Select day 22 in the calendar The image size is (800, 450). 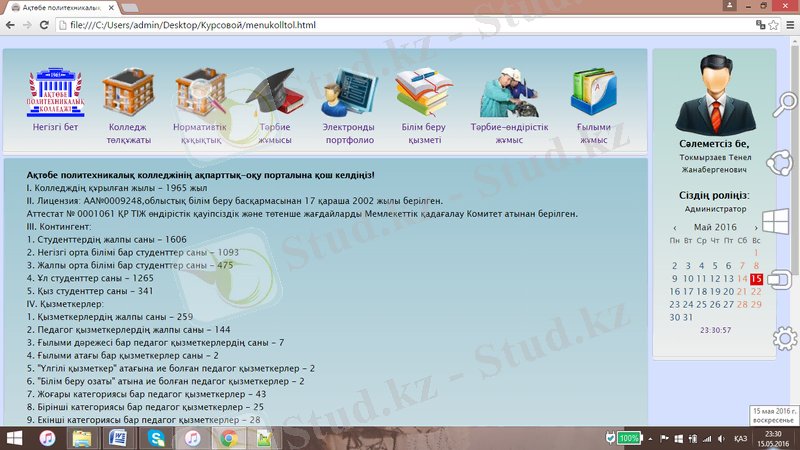[x=756, y=292]
